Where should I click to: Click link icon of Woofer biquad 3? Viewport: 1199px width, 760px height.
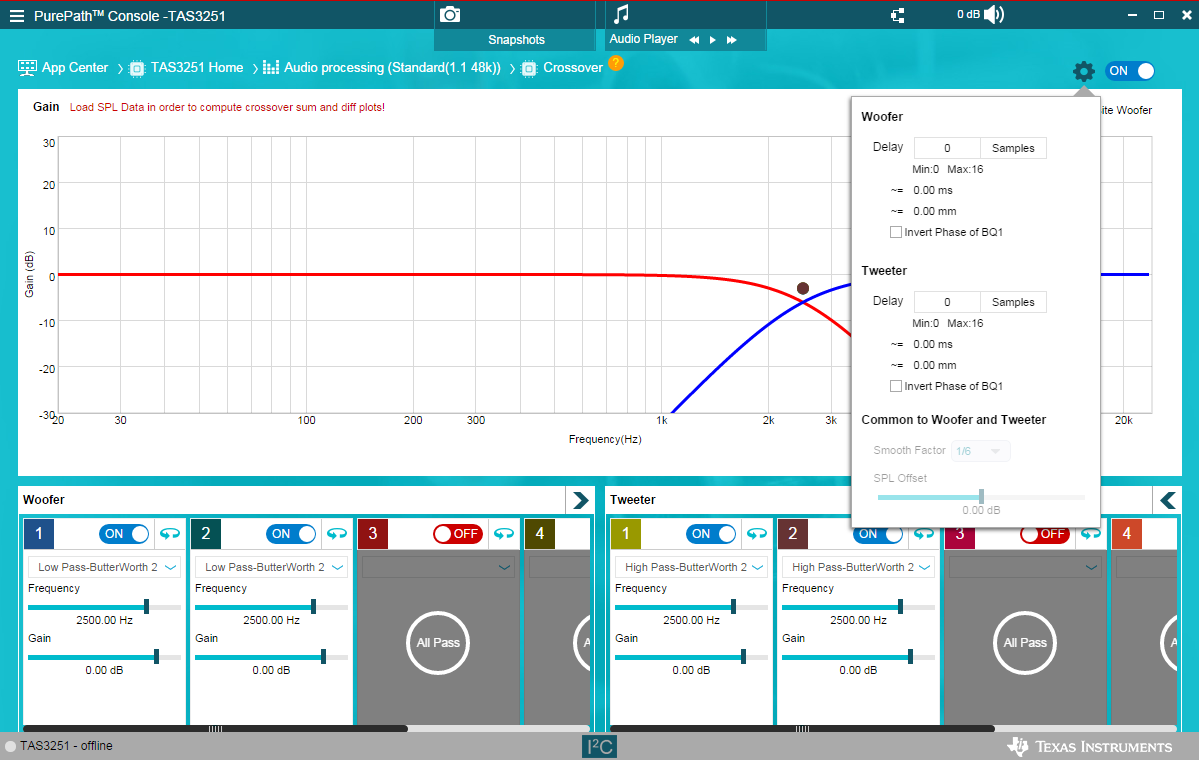(x=504, y=534)
